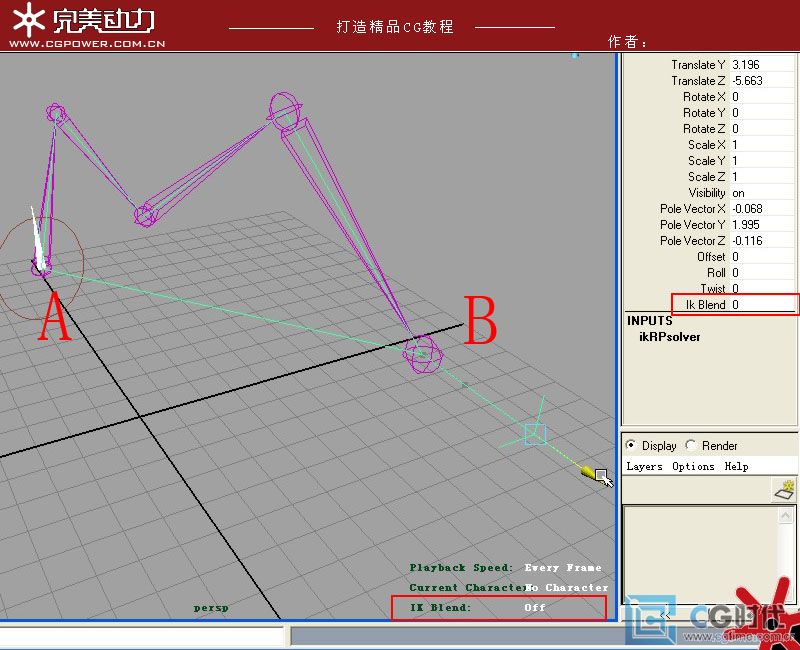Select the Scale Z attribute label

pos(707,177)
